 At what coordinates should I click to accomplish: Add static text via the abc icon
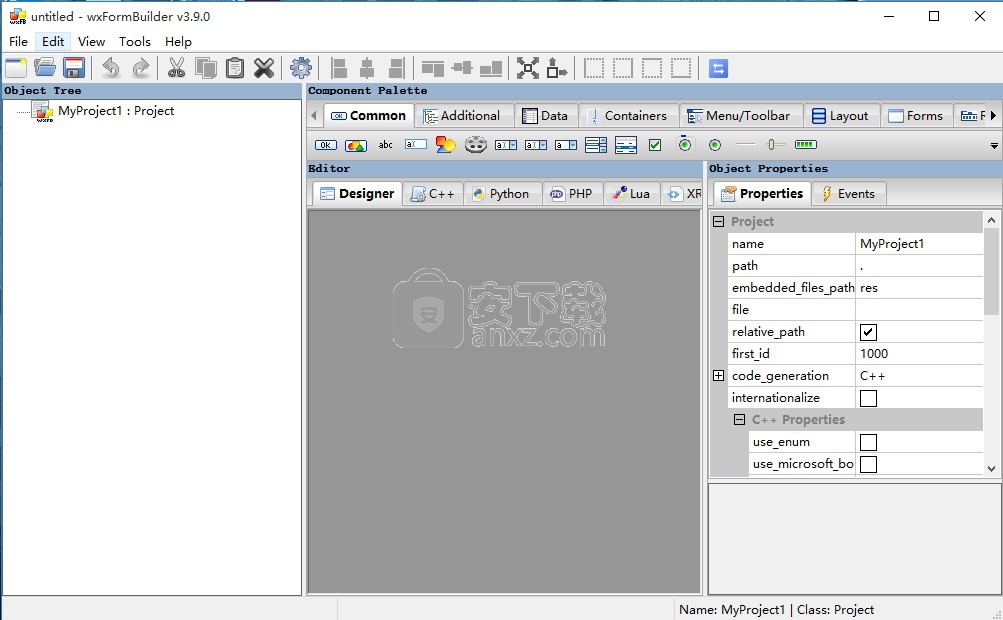click(x=385, y=145)
